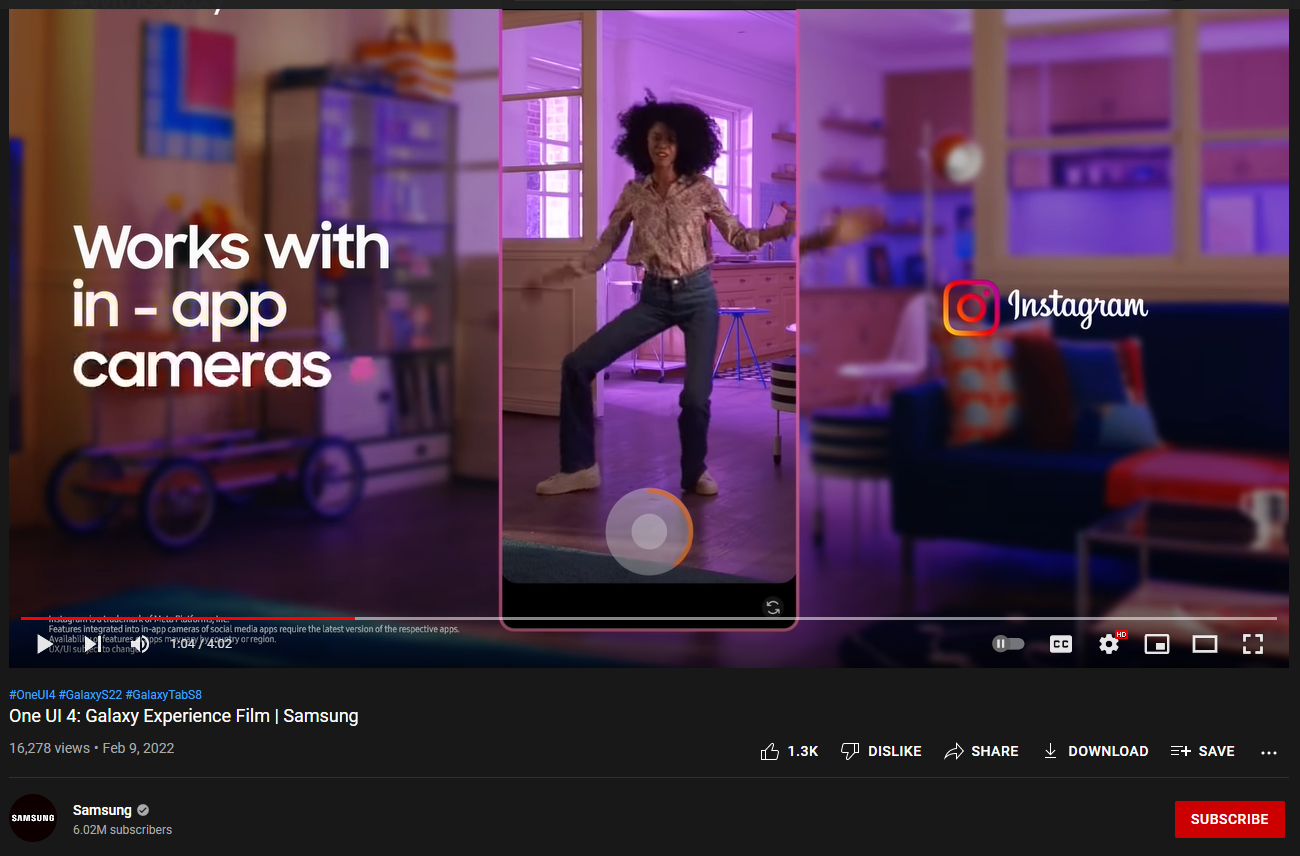Open the #GalaxyTabS8 hashtag

pos(164,694)
